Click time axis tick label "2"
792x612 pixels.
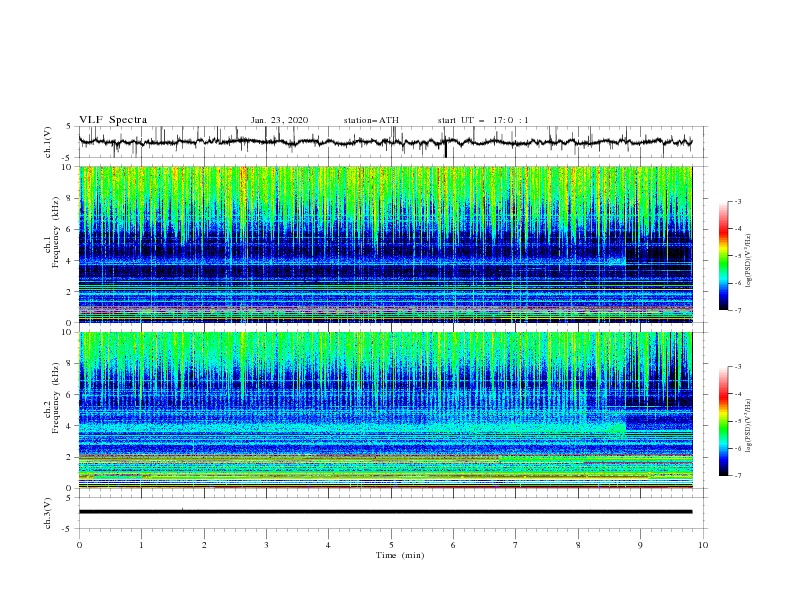pyautogui.click(x=204, y=545)
